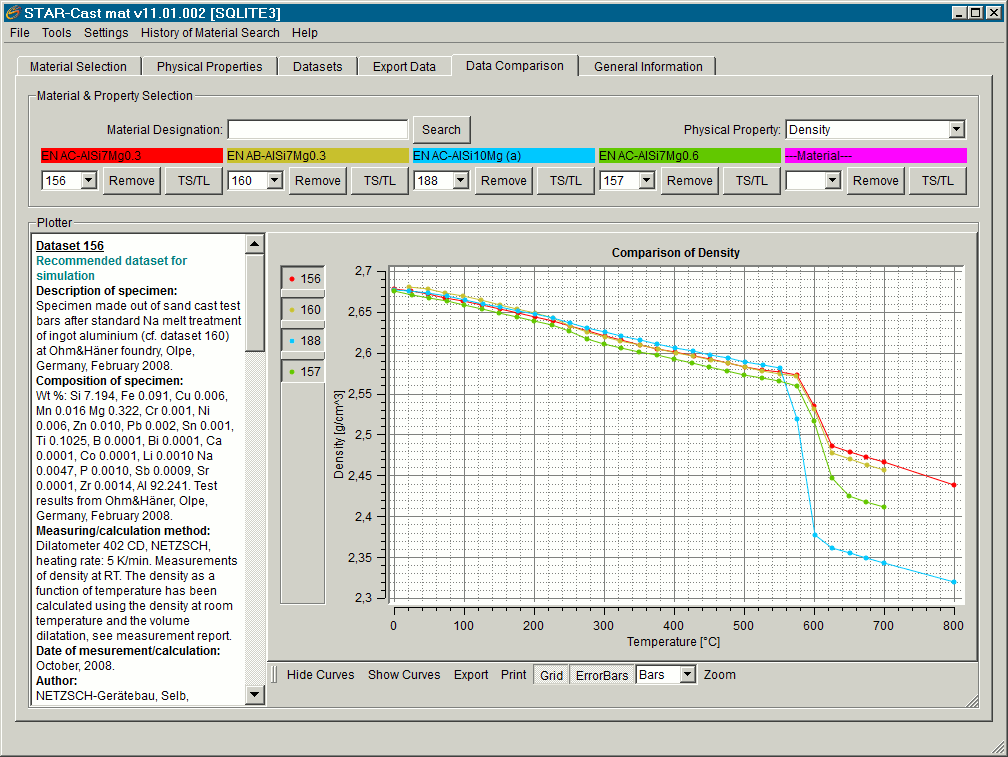Toggle curve 157 legend button
The height and width of the screenshot is (757, 1008).
point(303,372)
